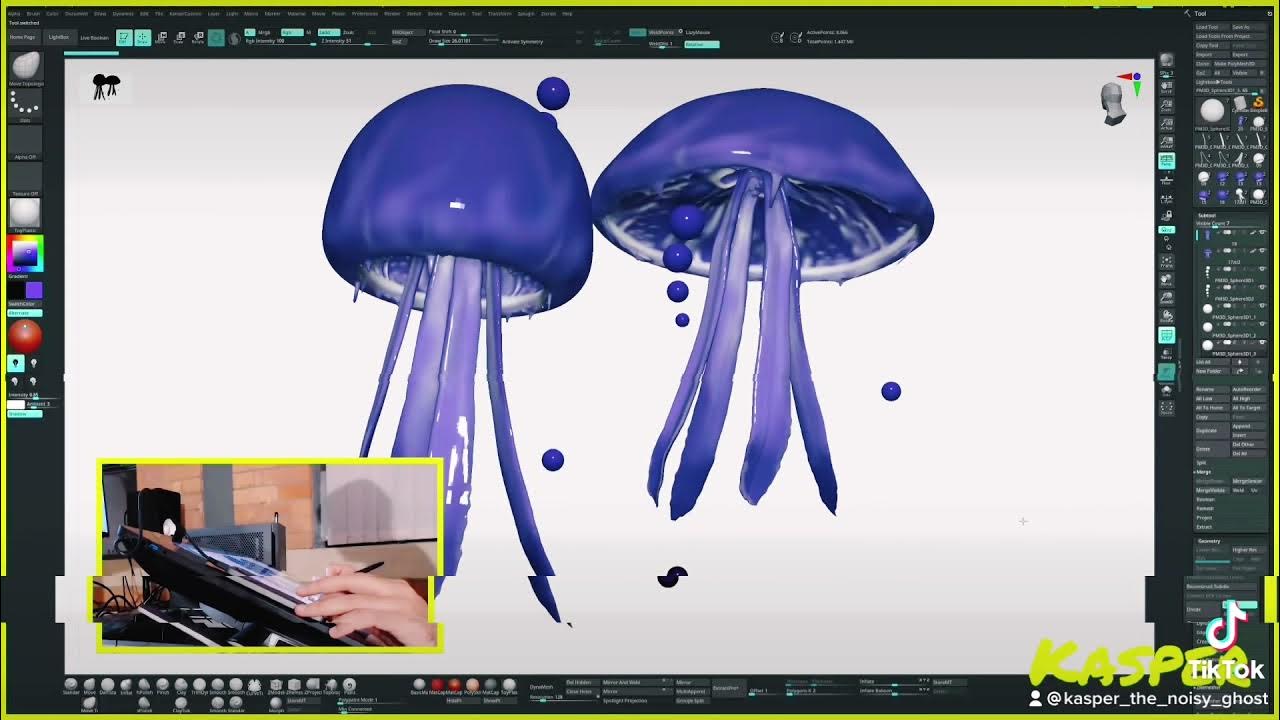The width and height of the screenshot is (1280, 720).
Task: Select the ZModeler brush in bottom shelf
Action: click(x=276, y=684)
